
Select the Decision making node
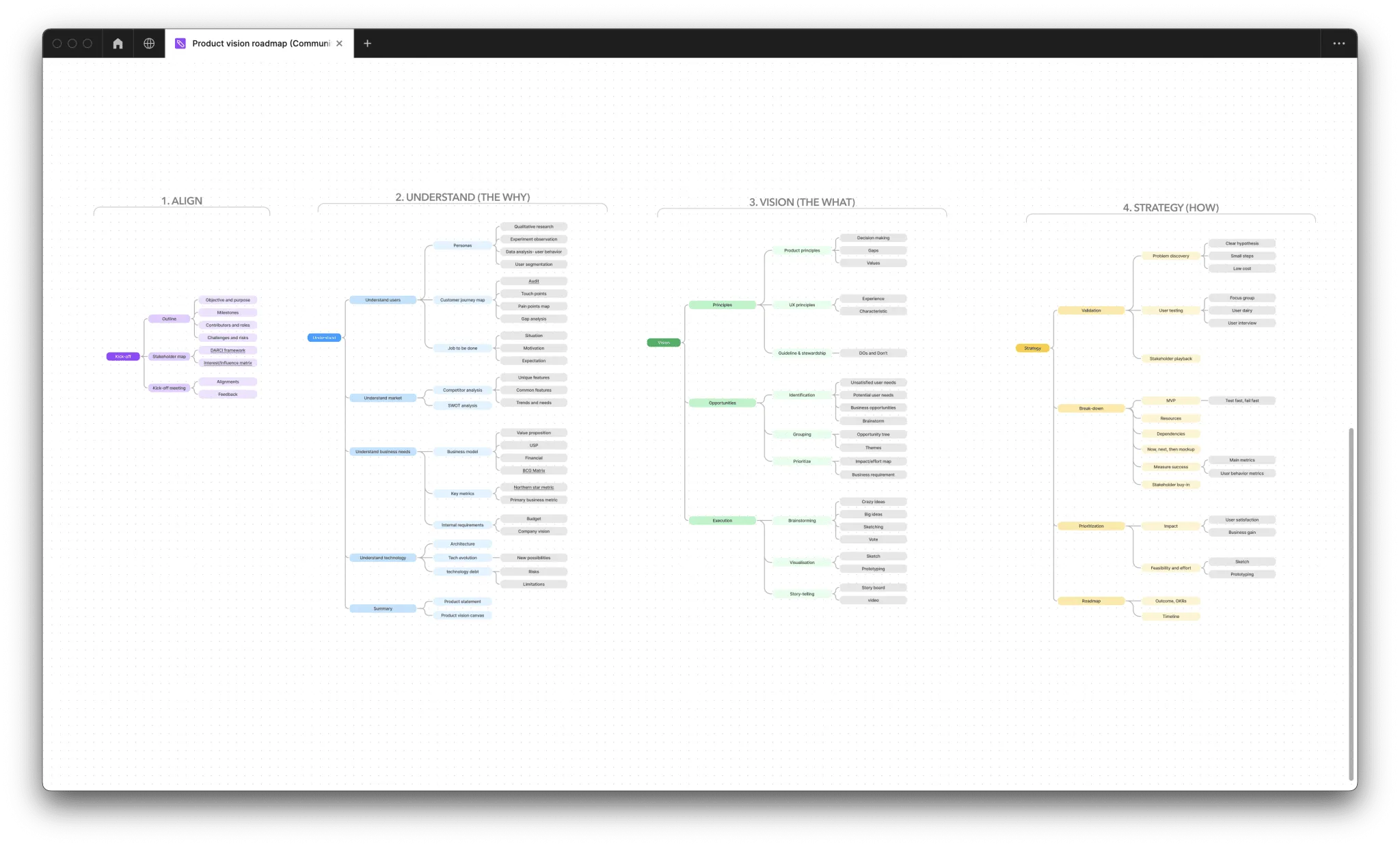click(x=873, y=239)
